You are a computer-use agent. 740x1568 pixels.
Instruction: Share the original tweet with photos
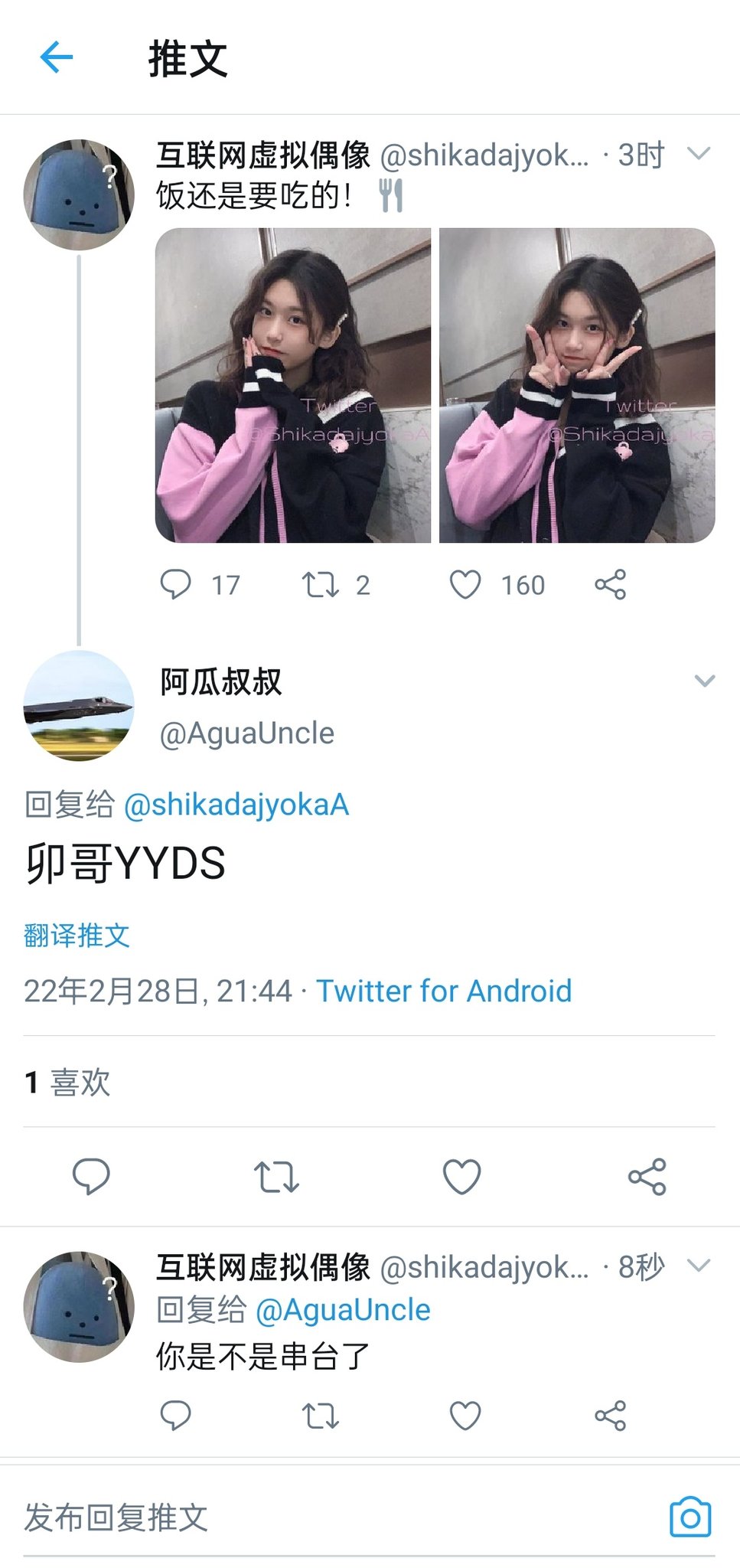click(611, 584)
